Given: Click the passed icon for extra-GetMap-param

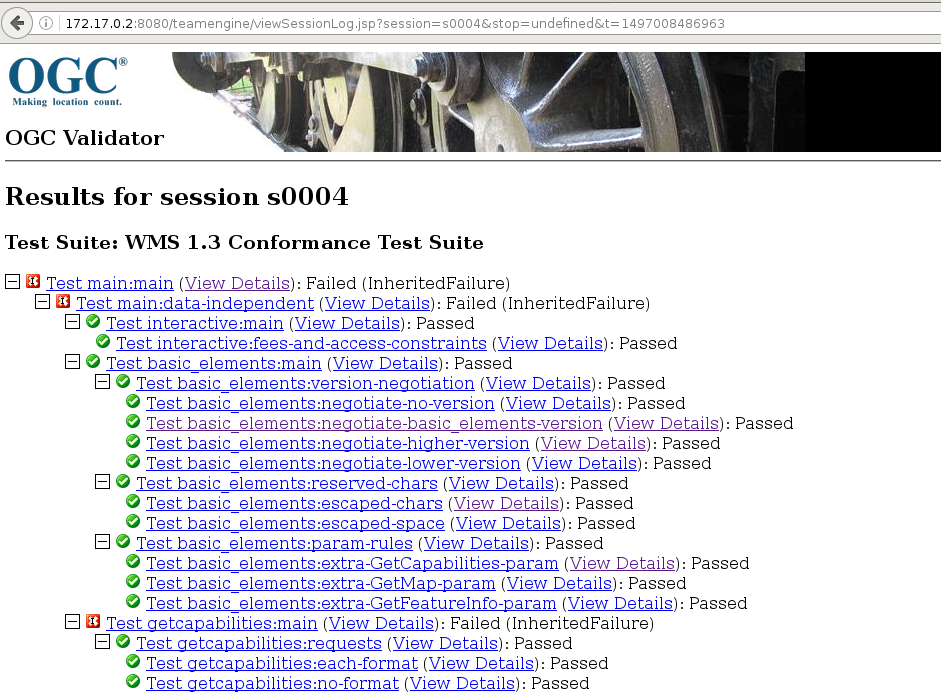Looking at the screenshot, I should [x=133, y=582].
